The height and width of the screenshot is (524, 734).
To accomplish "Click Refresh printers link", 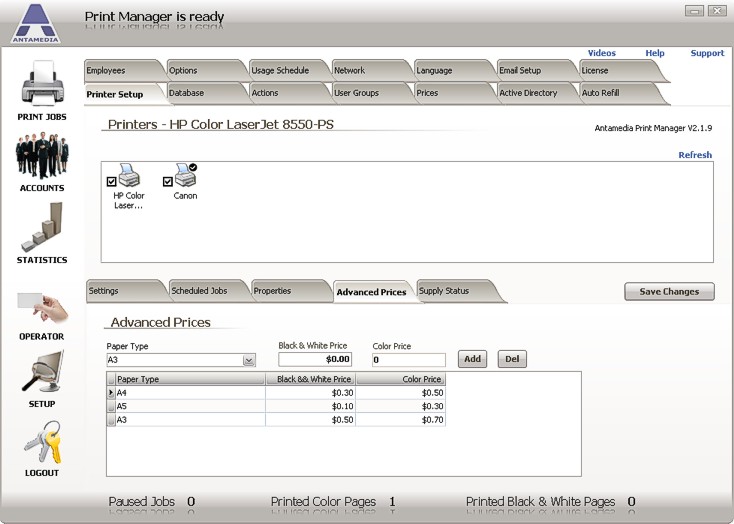I will click(x=695, y=155).
